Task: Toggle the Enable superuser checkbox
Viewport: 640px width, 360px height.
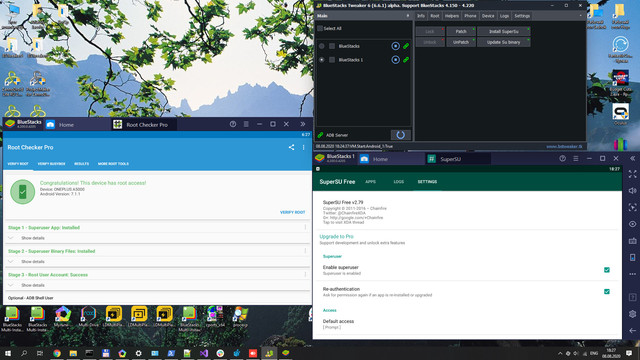Action: pyautogui.click(x=607, y=270)
